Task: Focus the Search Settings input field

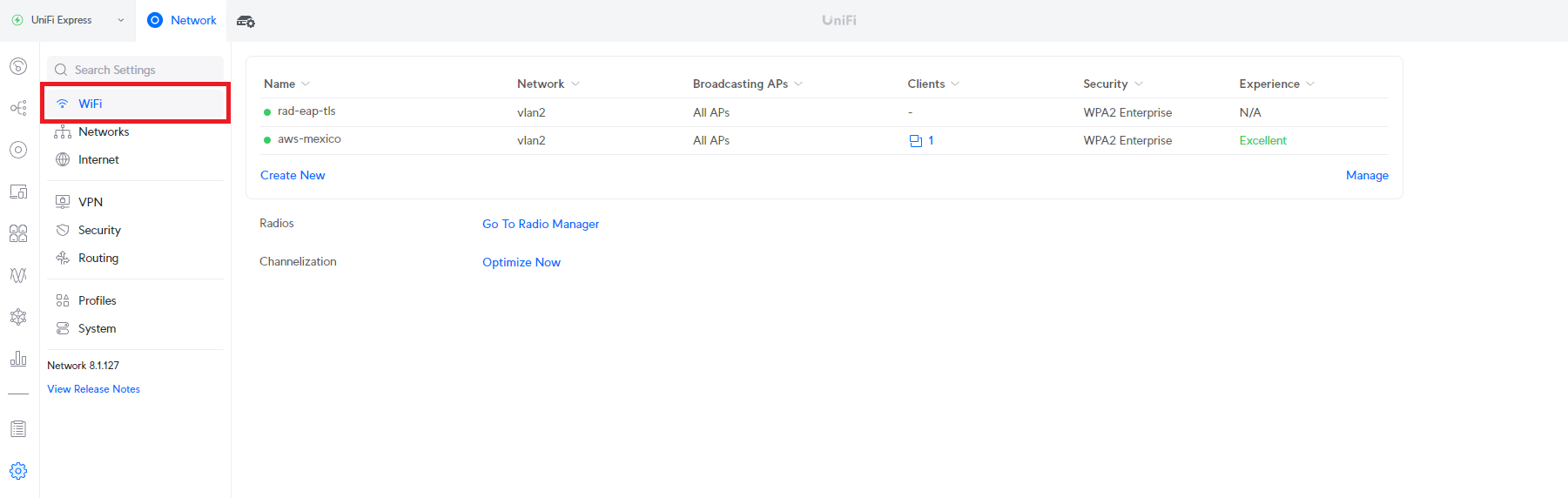Action: pyautogui.click(x=135, y=70)
